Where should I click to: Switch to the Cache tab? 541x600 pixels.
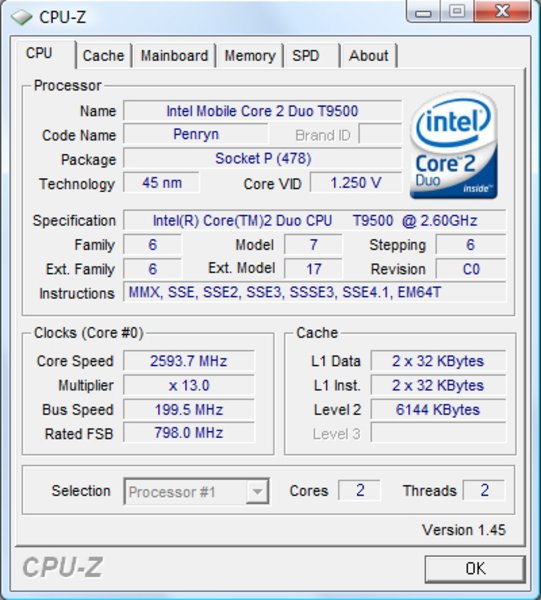pos(103,56)
